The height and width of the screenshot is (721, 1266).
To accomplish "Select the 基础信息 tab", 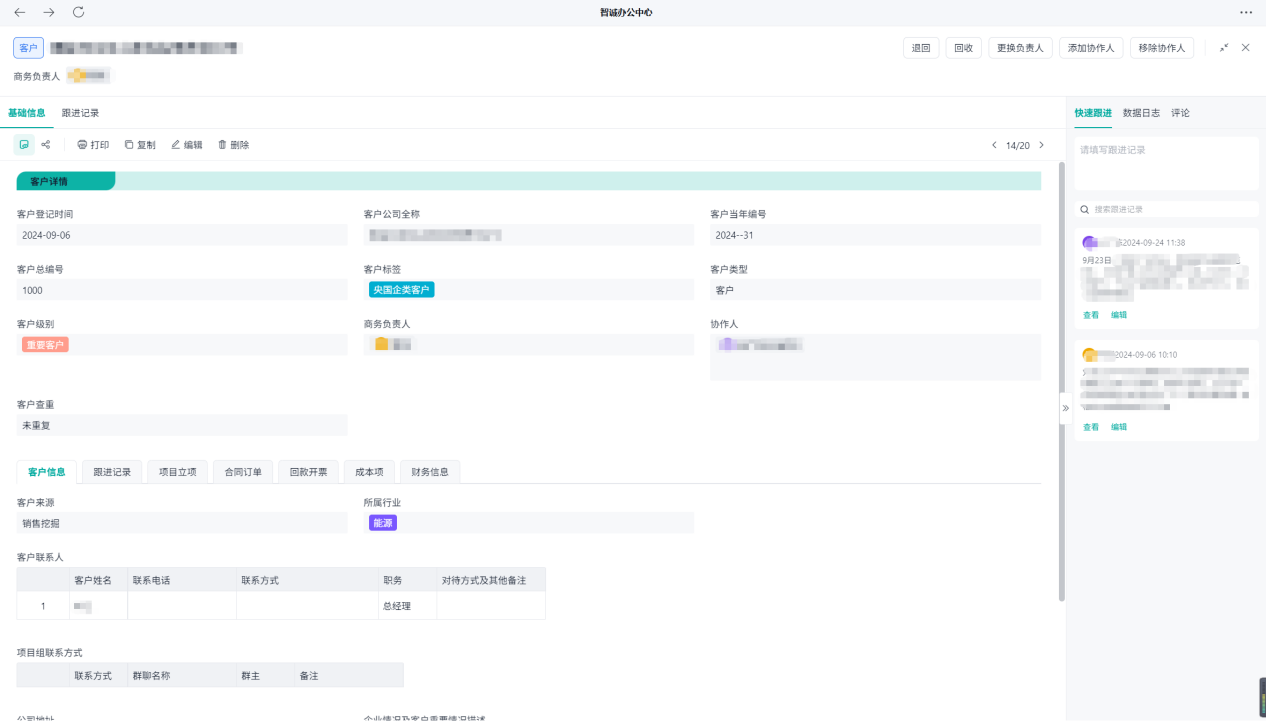I will click(x=27, y=113).
